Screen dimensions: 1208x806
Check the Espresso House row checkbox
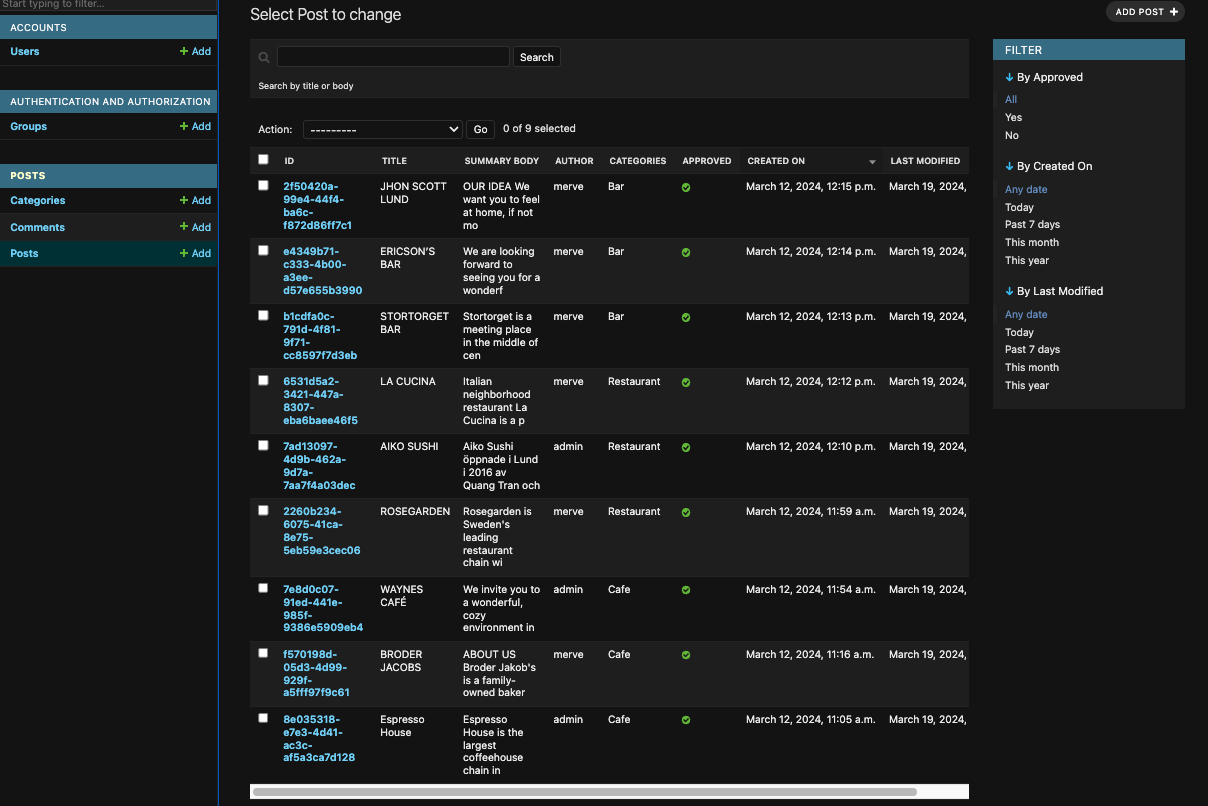tap(264, 718)
